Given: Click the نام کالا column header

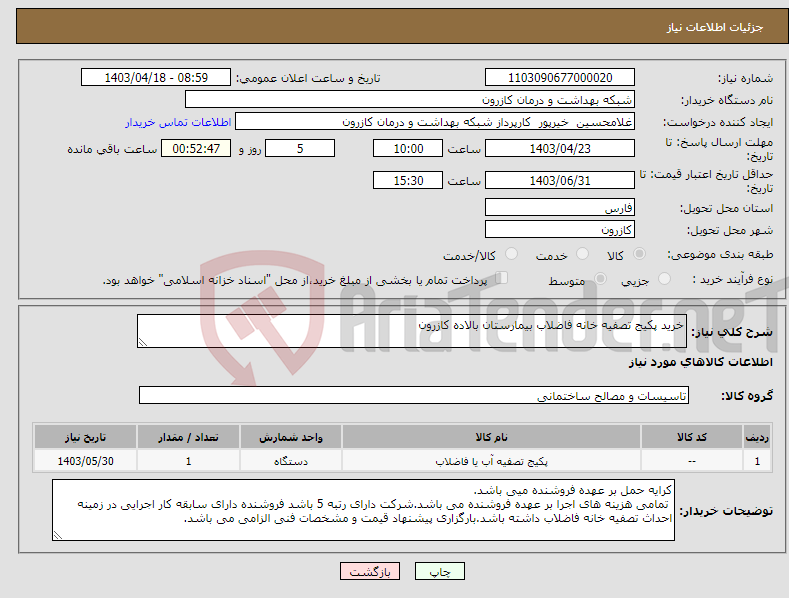Looking at the screenshot, I should click(x=491, y=437).
